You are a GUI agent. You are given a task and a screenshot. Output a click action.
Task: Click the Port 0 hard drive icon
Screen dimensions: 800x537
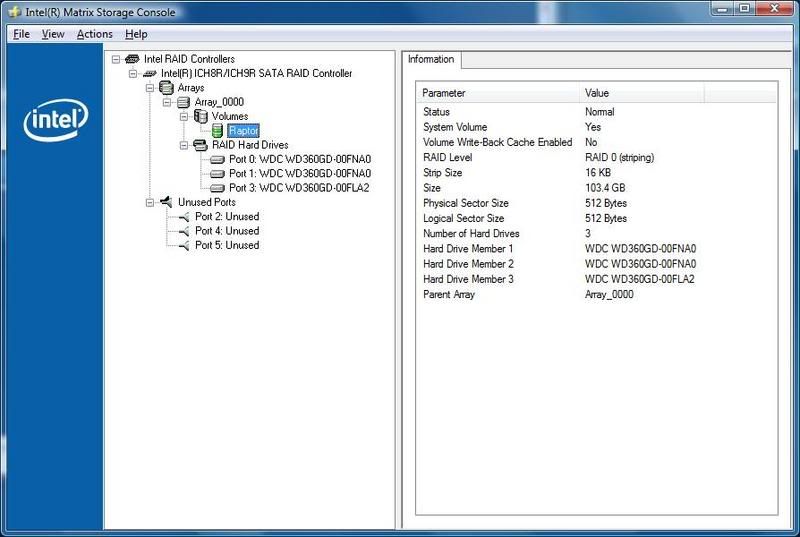point(217,160)
